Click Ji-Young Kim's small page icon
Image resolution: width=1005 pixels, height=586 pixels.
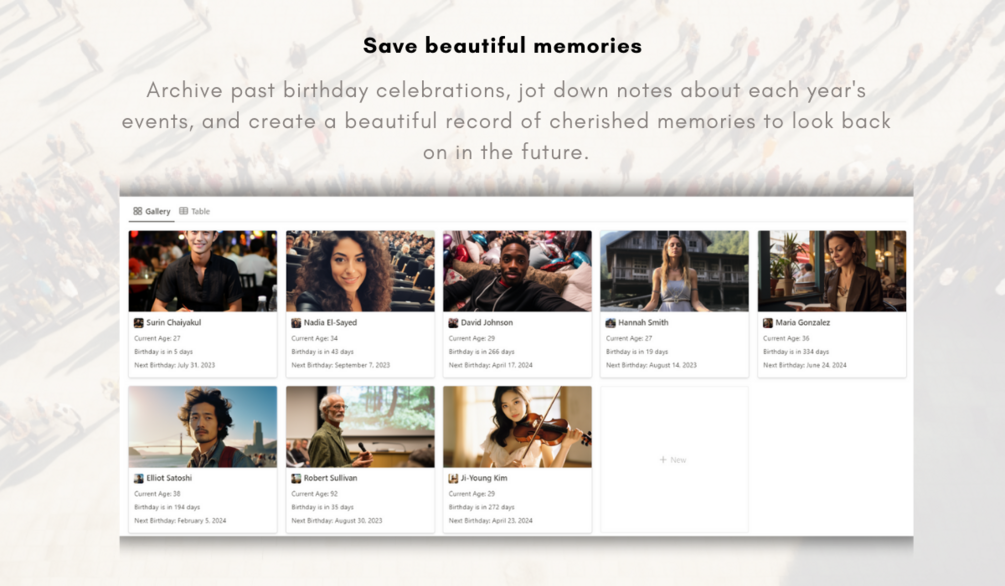click(x=453, y=478)
